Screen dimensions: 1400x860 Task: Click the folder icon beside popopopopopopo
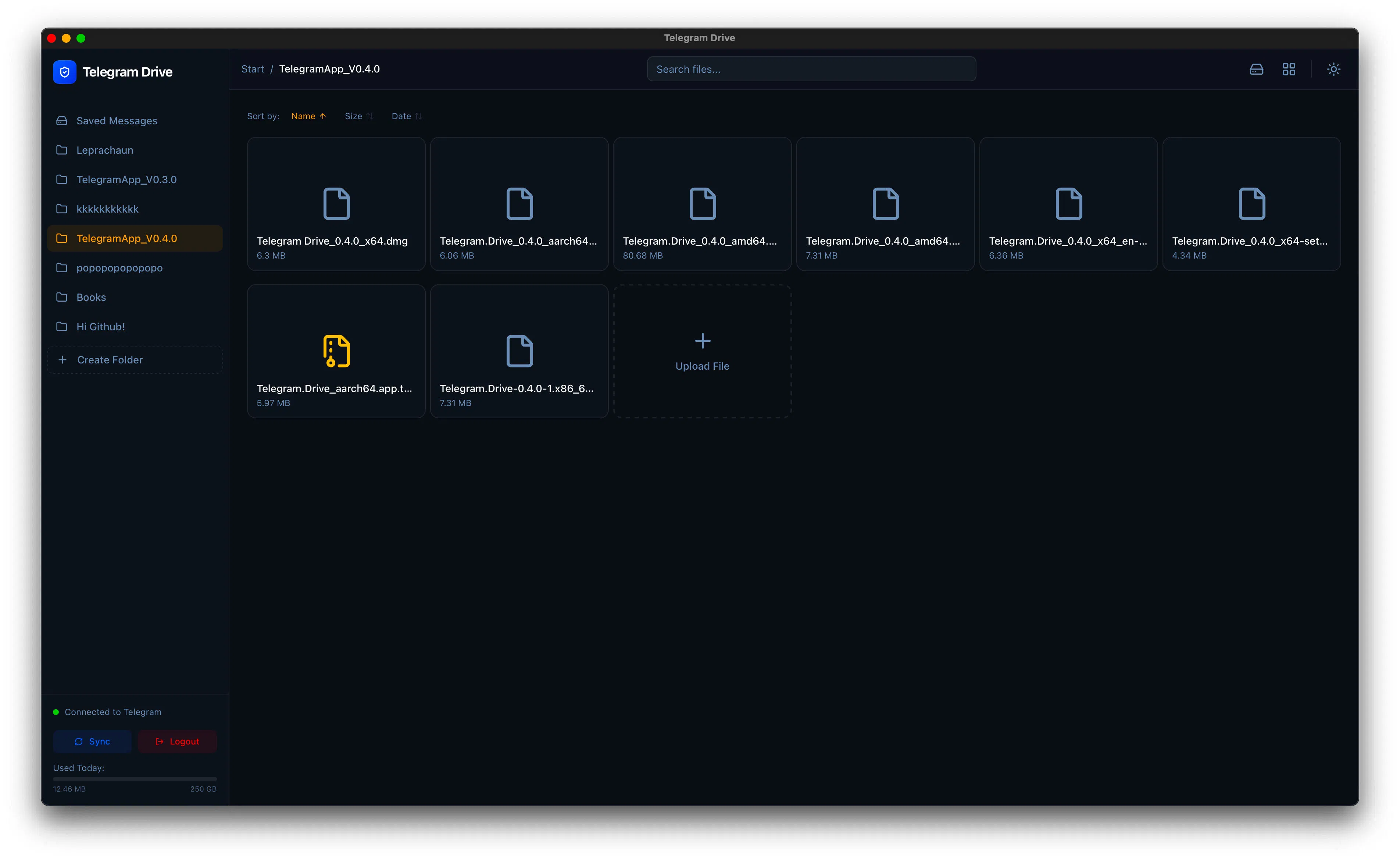62,268
